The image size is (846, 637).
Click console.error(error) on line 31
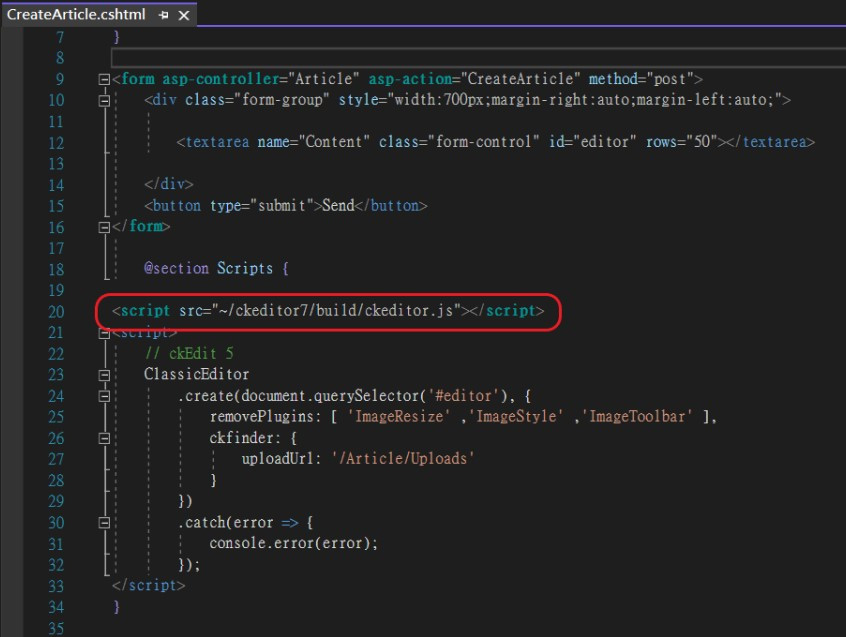coord(290,543)
